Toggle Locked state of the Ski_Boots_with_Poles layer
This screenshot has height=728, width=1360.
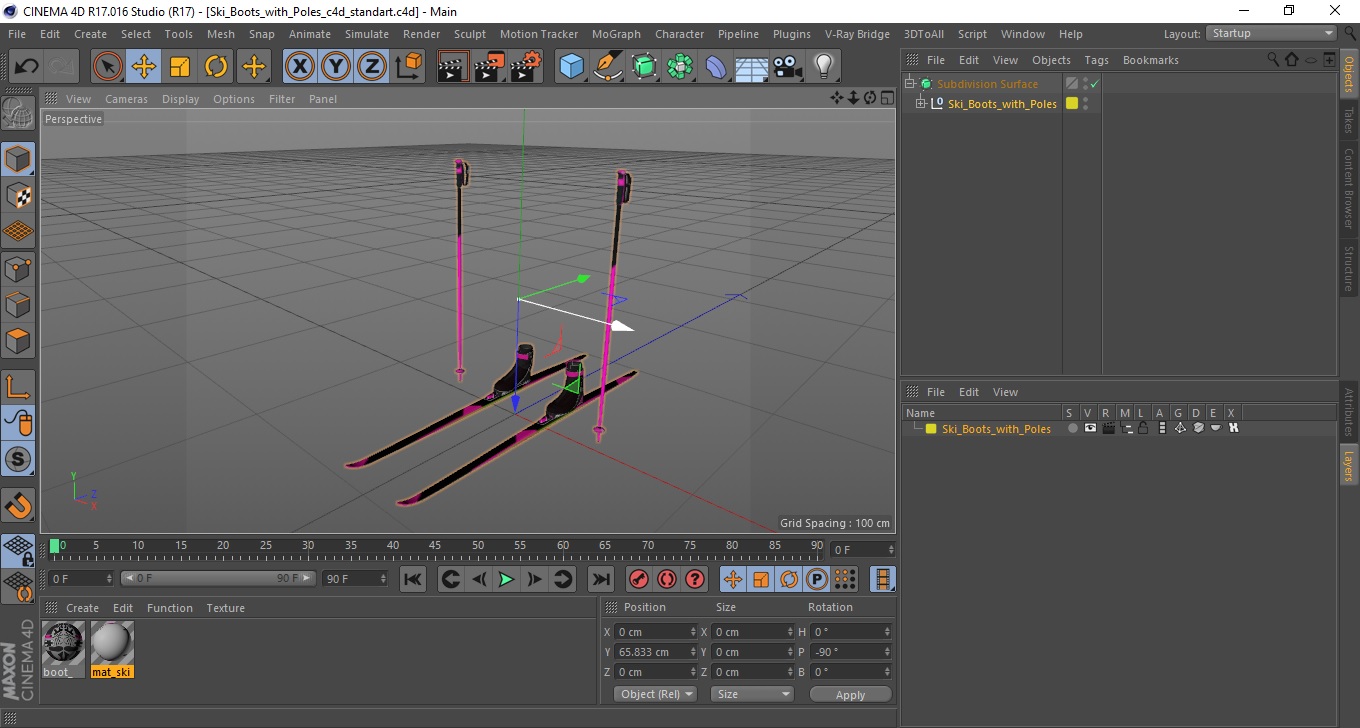1143,428
